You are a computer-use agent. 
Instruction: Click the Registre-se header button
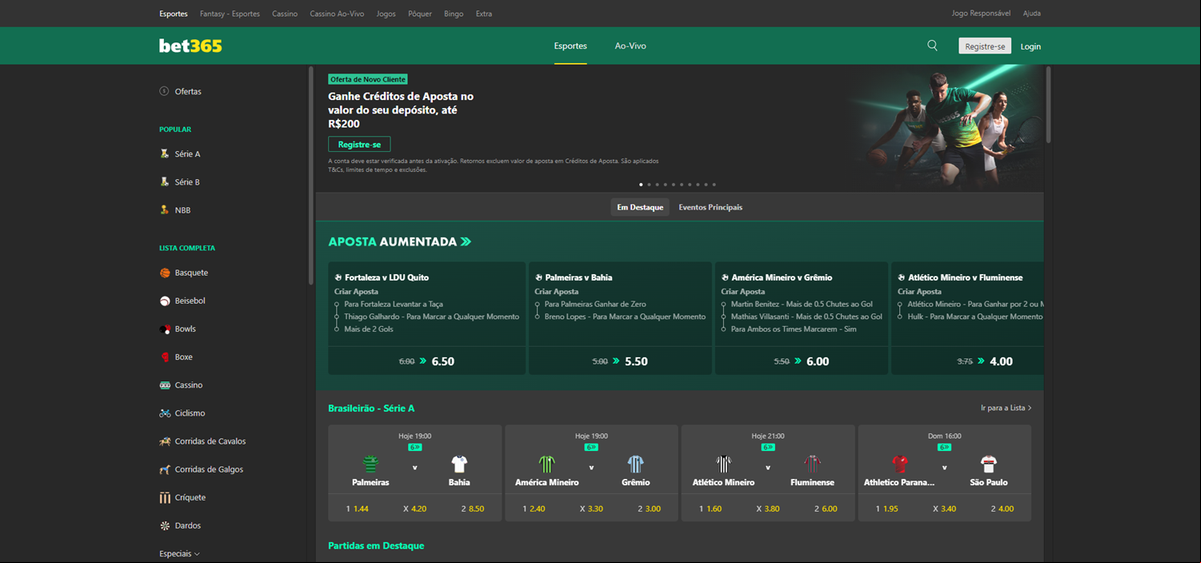985,46
